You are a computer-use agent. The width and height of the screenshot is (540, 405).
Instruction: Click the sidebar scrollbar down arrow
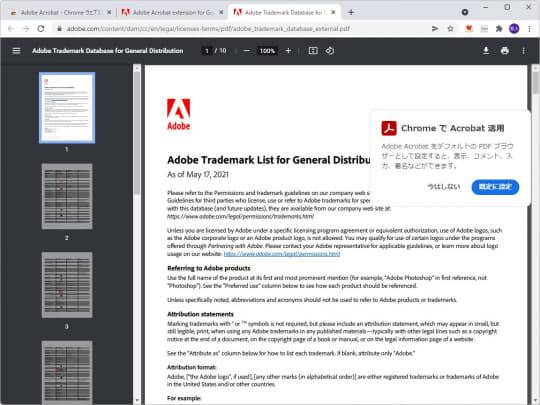(137, 400)
